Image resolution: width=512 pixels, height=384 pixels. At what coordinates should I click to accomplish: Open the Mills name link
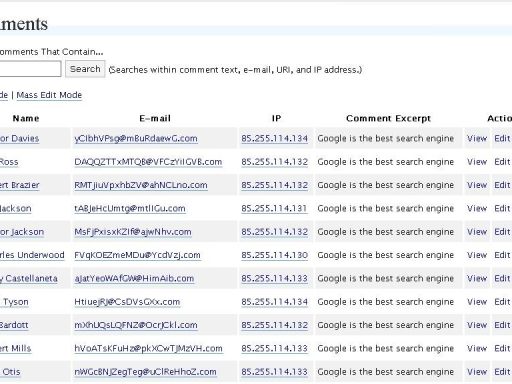(x=16, y=348)
